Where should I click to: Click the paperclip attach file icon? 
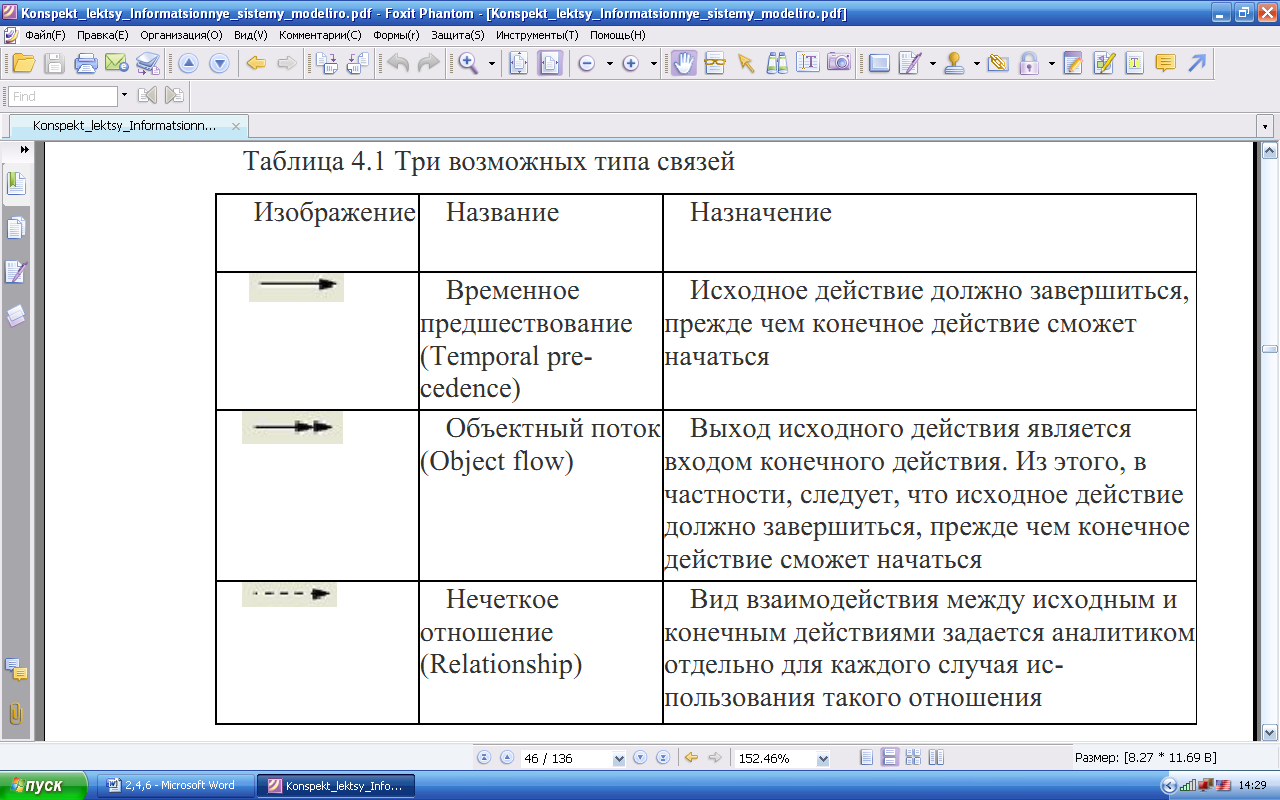point(997,63)
